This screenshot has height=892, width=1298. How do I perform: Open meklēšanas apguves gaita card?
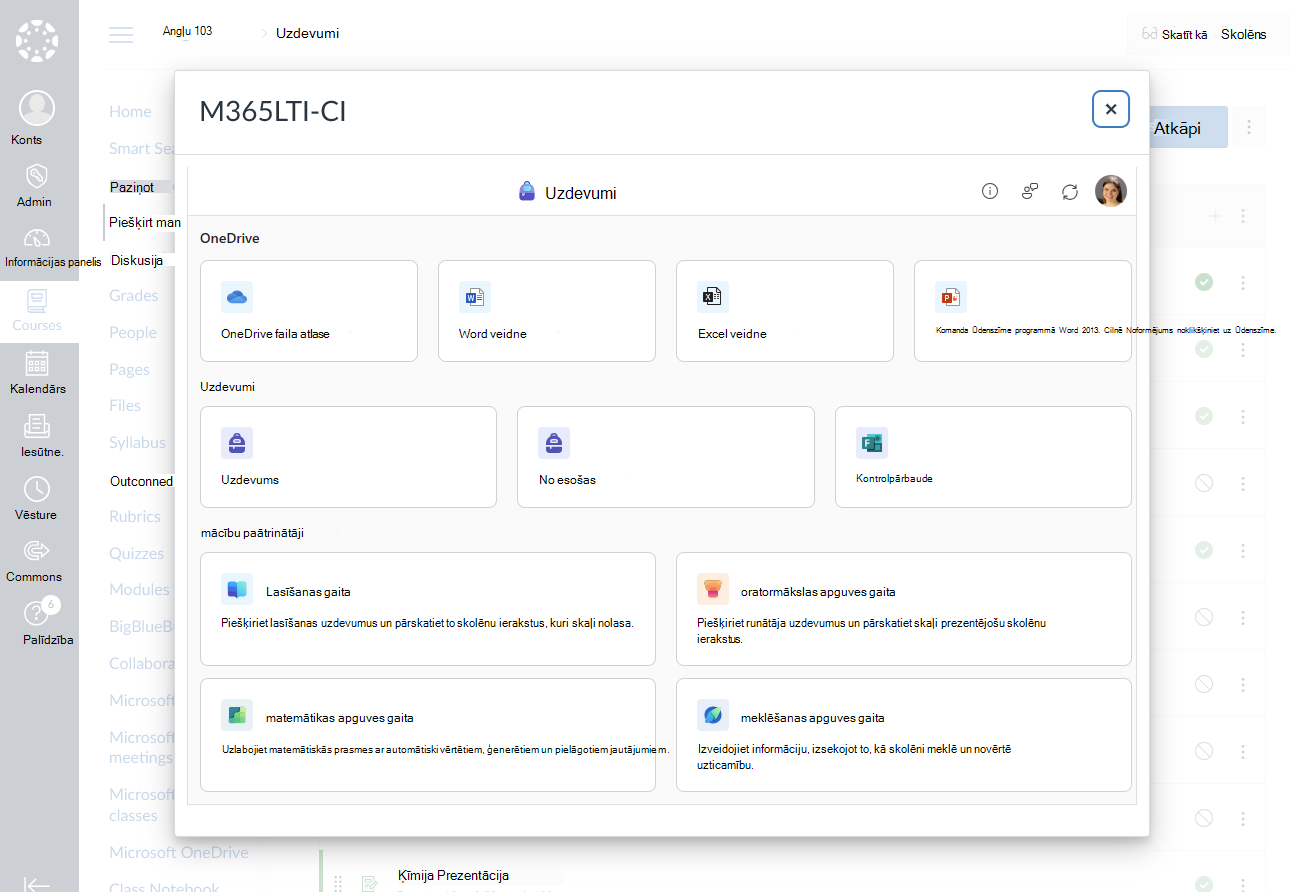click(x=904, y=735)
